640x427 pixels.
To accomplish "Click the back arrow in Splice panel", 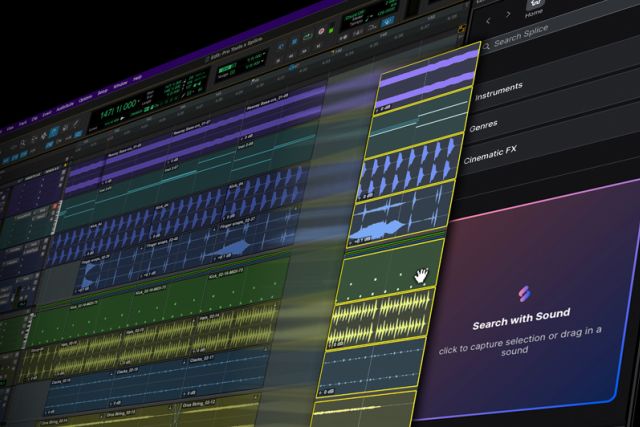I will 488,19.
